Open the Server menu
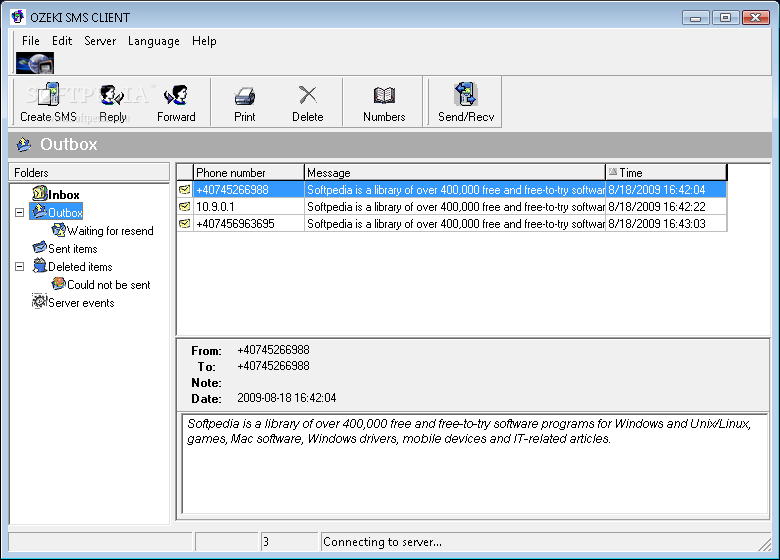Image resolution: width=780 pixels, height=560 pixels. 99,41
